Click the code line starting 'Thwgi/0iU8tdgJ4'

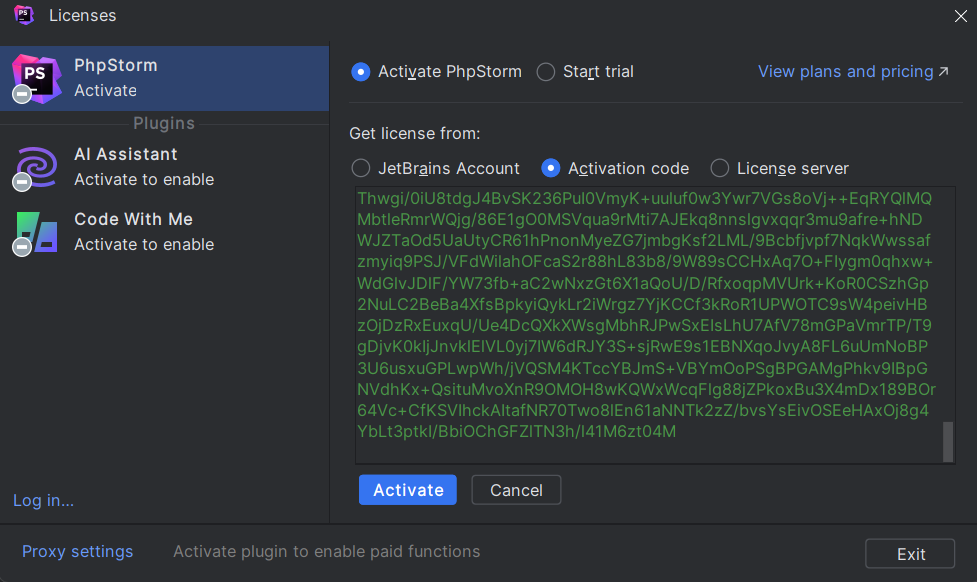pos(644,198)
